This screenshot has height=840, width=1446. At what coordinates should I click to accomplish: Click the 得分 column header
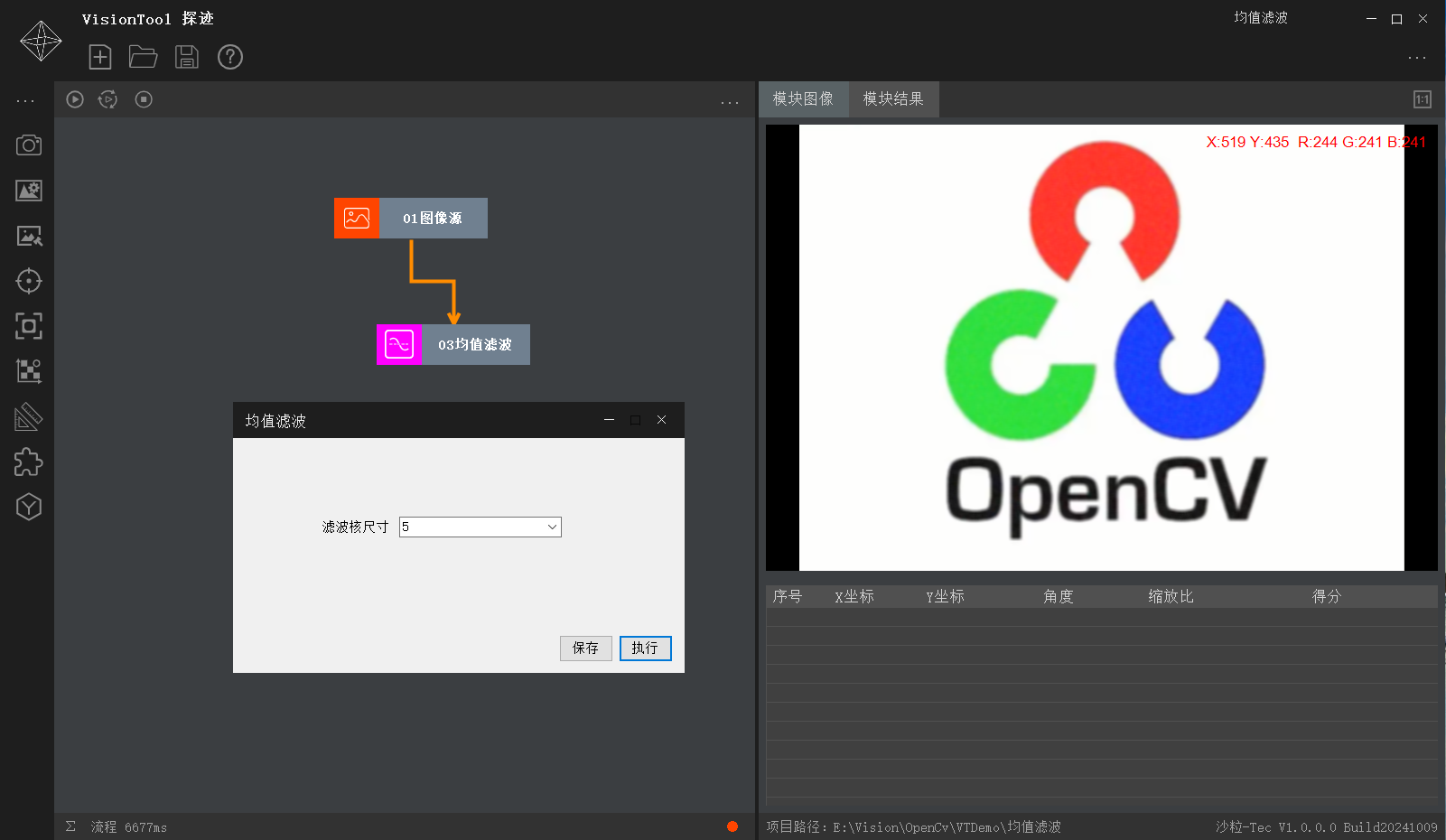point(1327,596)
